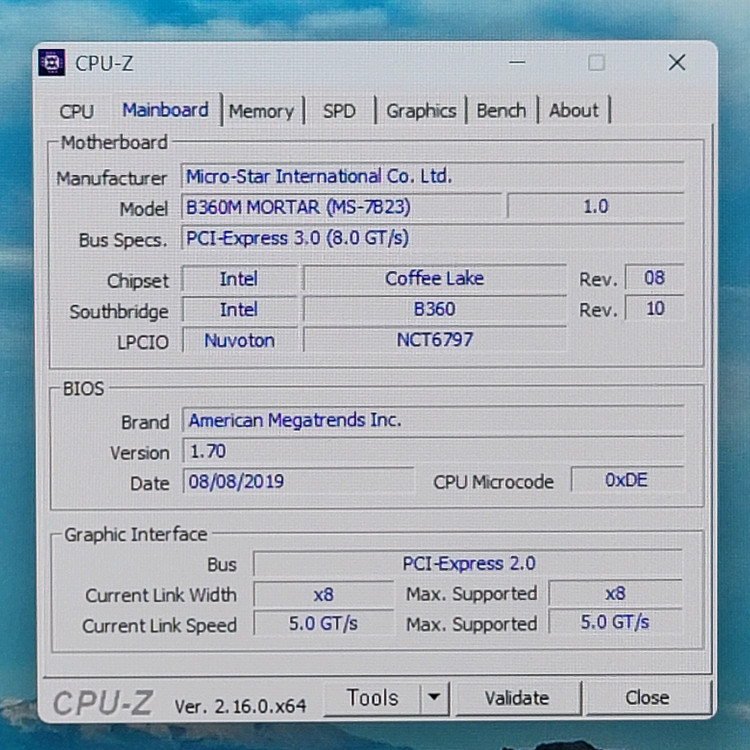The image size is (750, 750).
Task: Click the Chipset vendor Intel field
Action: pos(239,278)
